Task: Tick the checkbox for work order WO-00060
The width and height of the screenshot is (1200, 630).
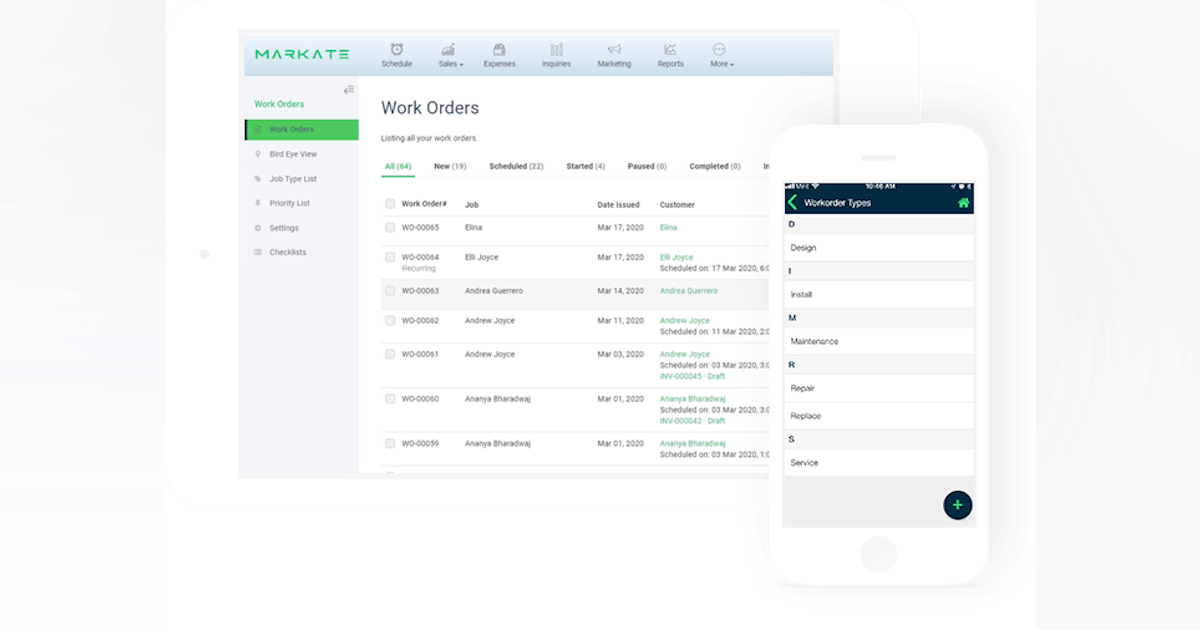Action: (390, 398)
